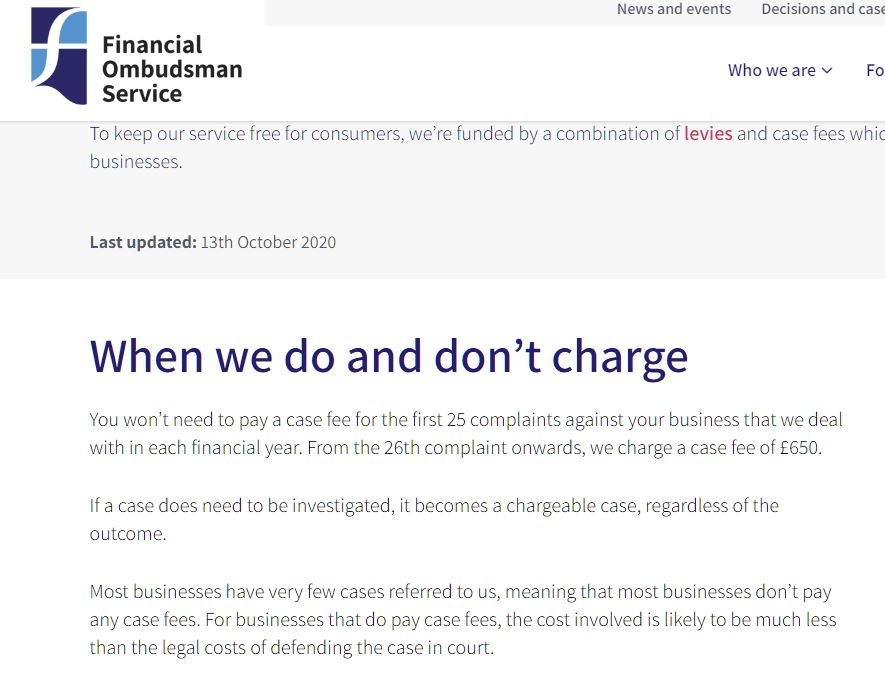Click the grey top utility navigation bar
Viewport: 885px width, 692px height.
point(575,12)
